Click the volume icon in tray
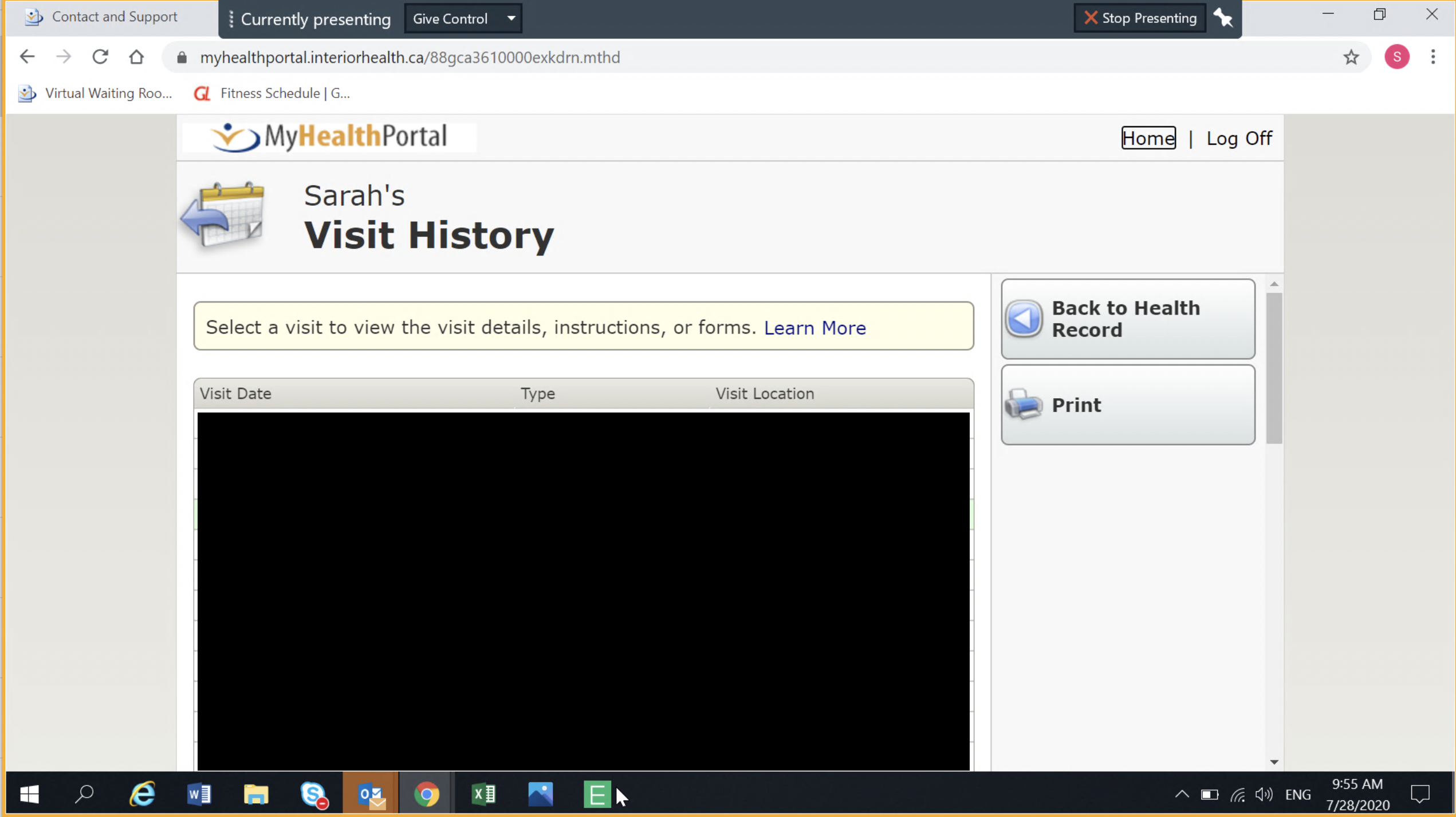The height and width of the screenshot is (817, 1456). point(1263,794)
